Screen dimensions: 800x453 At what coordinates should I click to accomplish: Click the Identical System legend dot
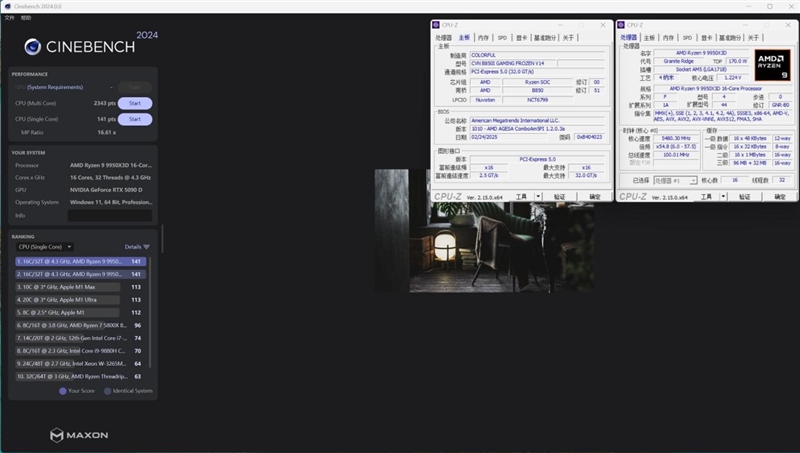(107, 391)
